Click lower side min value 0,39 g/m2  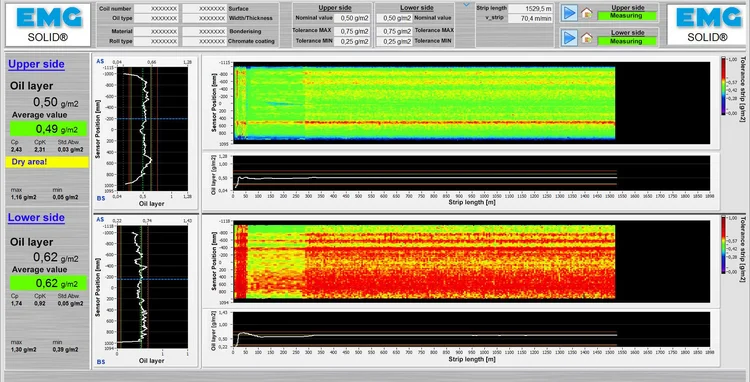(66, 349)
